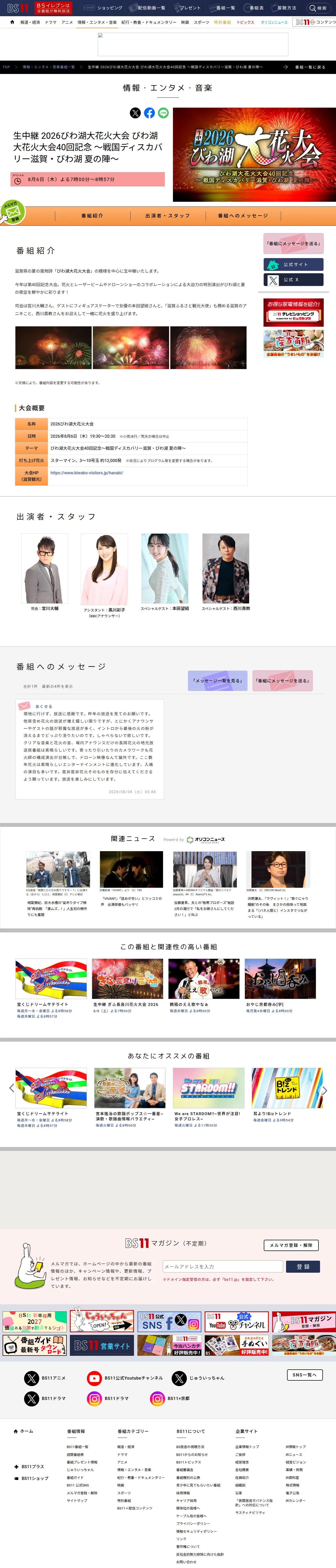Open the biwako-visitors.jp hanabi link
Screen dimensions: 336x1568
pos(87,473)
